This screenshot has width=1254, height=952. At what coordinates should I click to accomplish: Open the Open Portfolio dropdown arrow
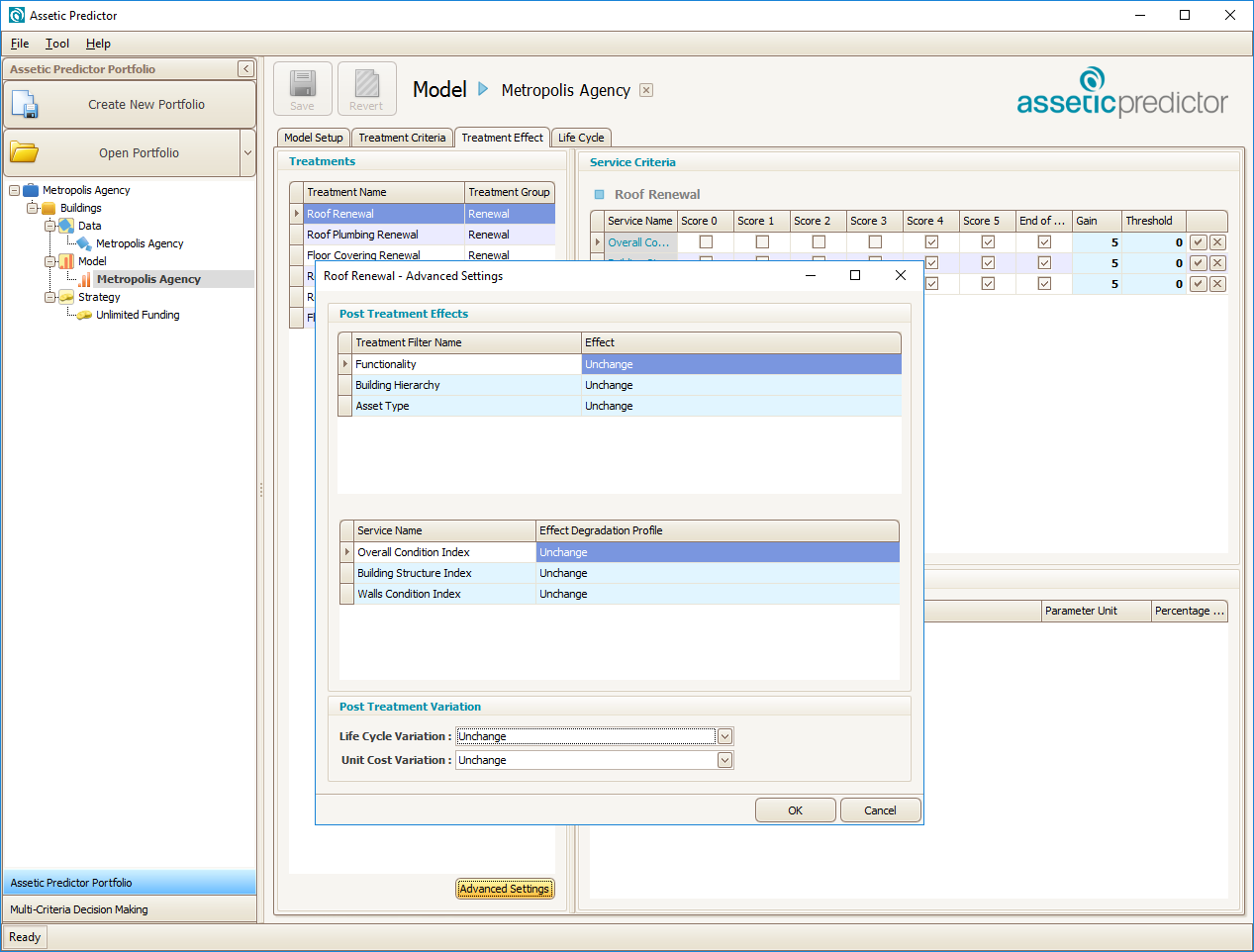point(247,152)
